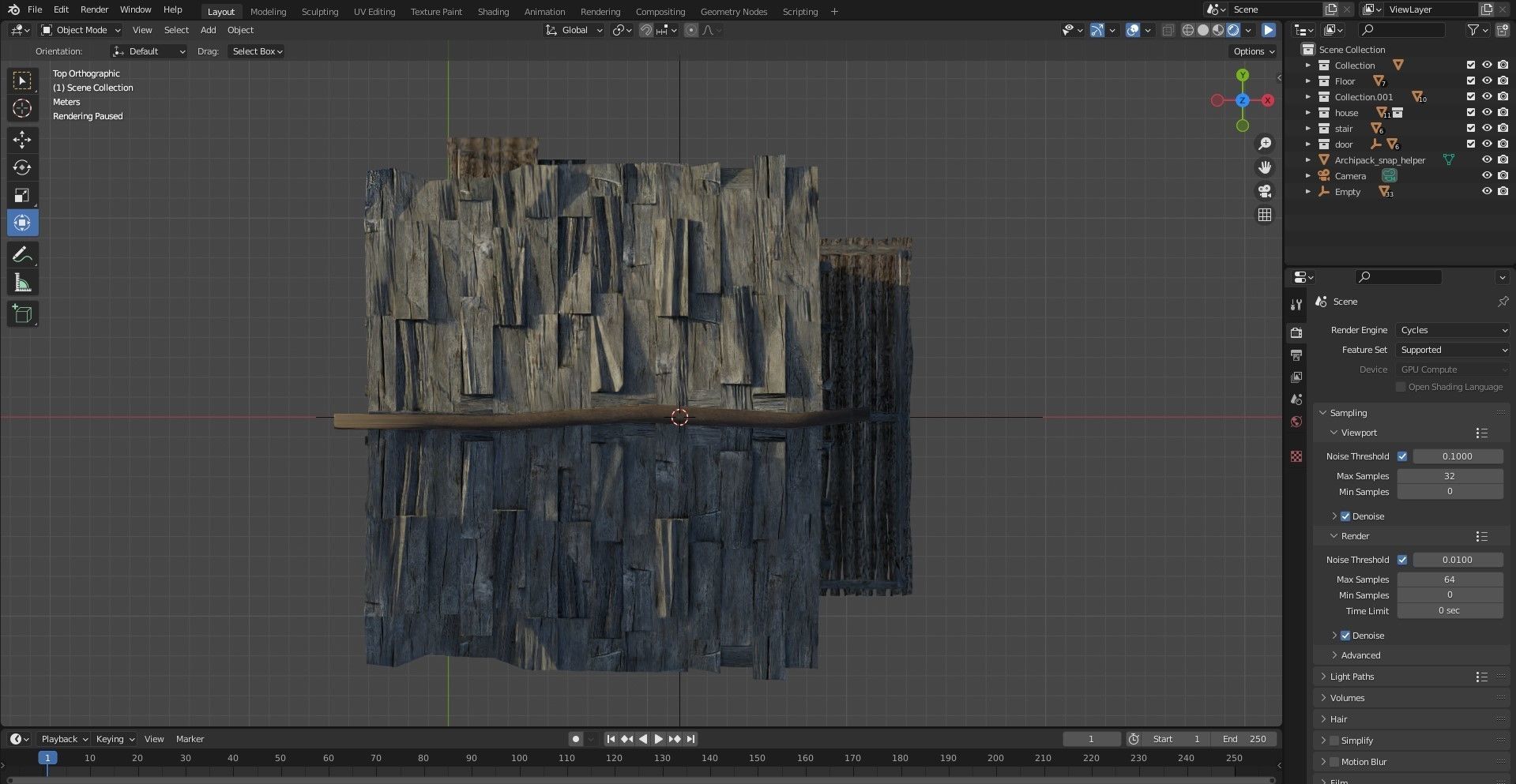The width and height of the screenshot is (1516, 784).
Task: Switch to rendered viewport shading
Action: pos(1233,30)
